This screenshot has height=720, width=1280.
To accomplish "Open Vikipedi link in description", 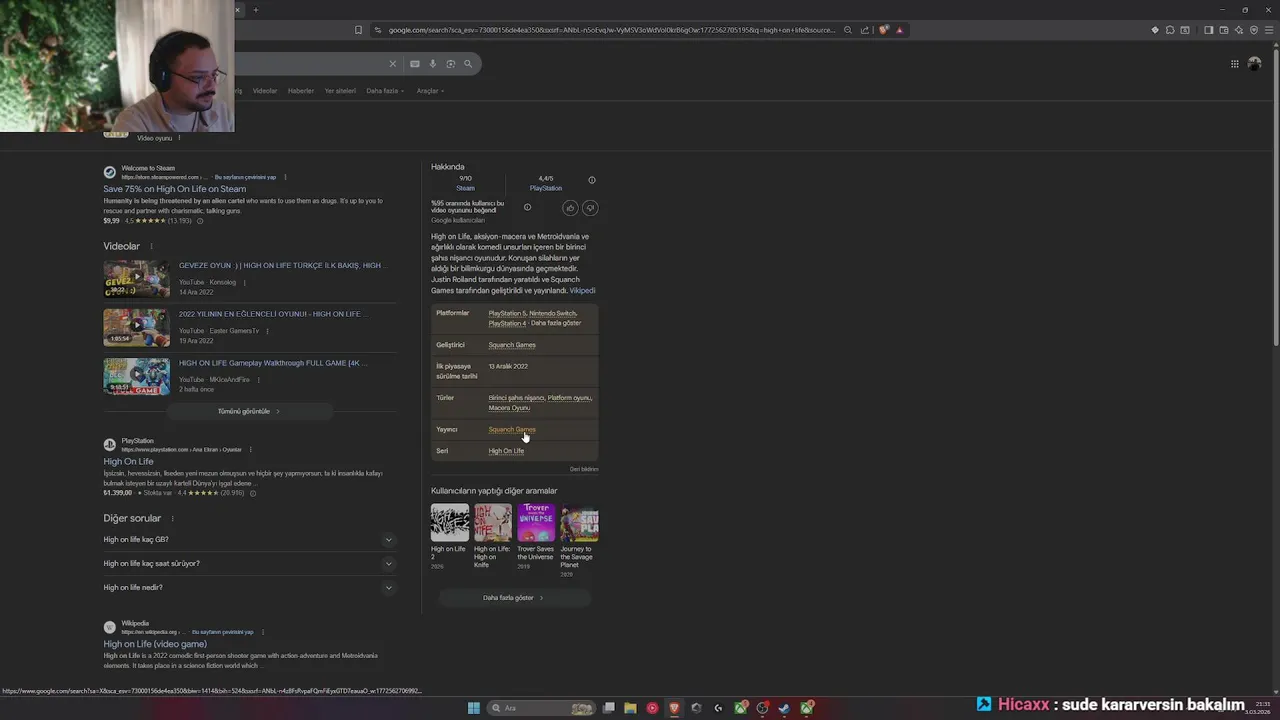I will (x=582, y=291).
